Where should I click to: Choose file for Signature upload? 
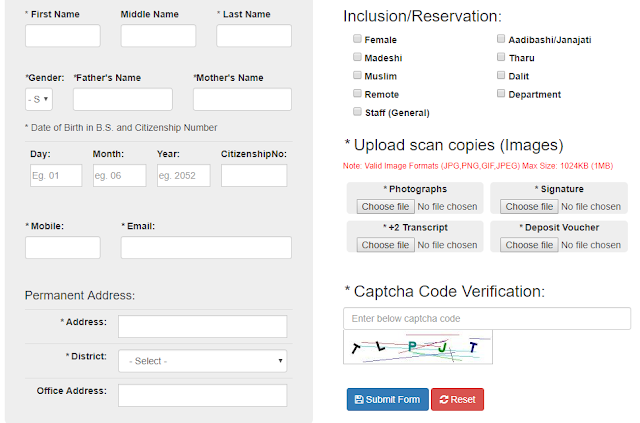point(529,207)
